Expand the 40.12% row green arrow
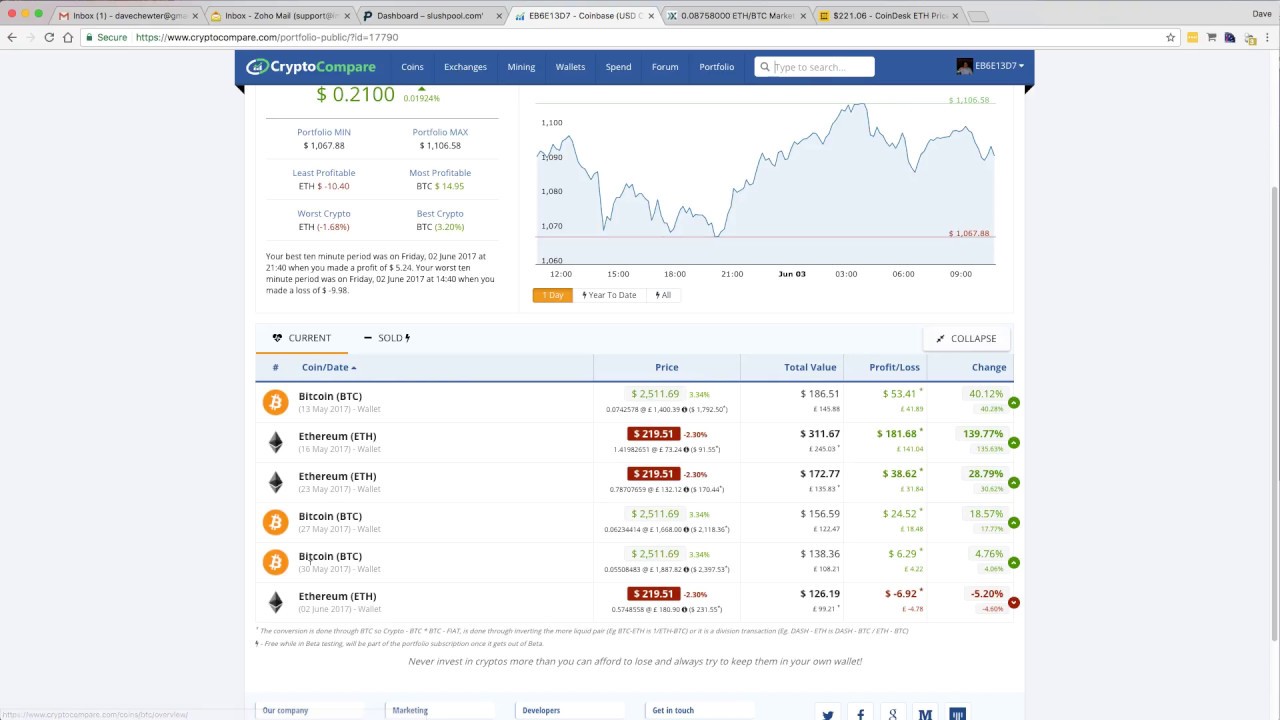This screenshot has height=720, width=1280. pos(1014,403)
